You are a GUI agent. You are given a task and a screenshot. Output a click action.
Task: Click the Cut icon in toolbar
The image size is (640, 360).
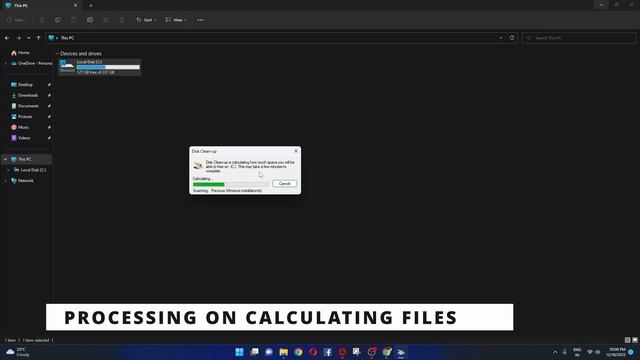click(42, 20)
